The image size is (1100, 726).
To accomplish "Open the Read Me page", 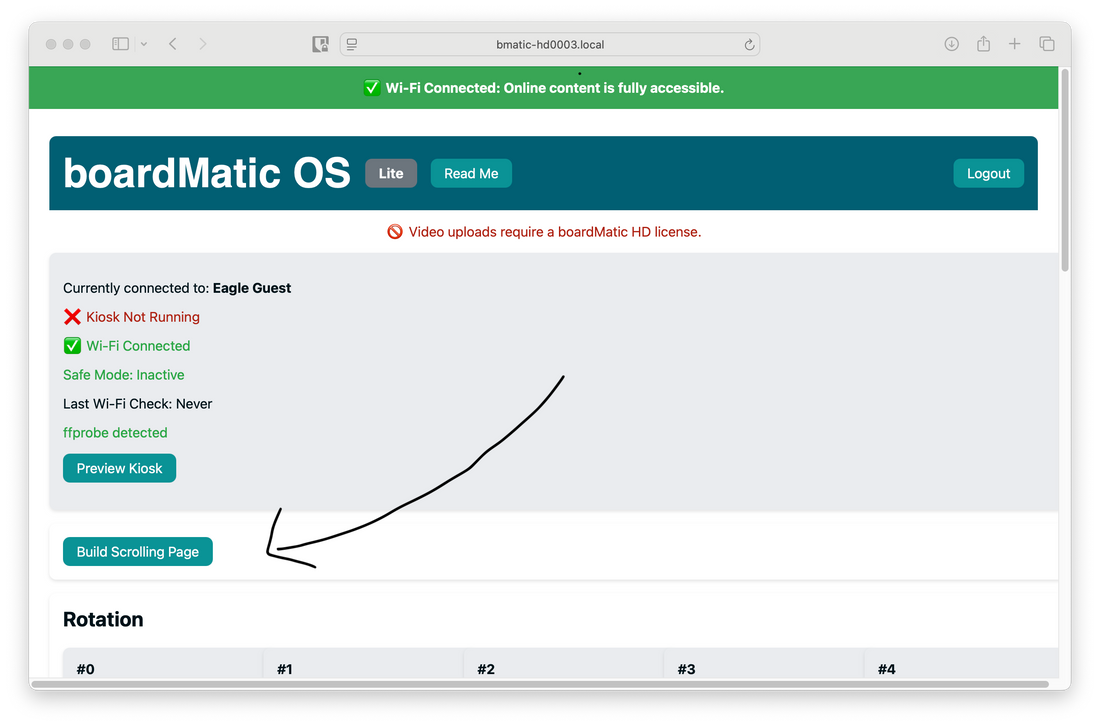I will click(x=471, y=173).
